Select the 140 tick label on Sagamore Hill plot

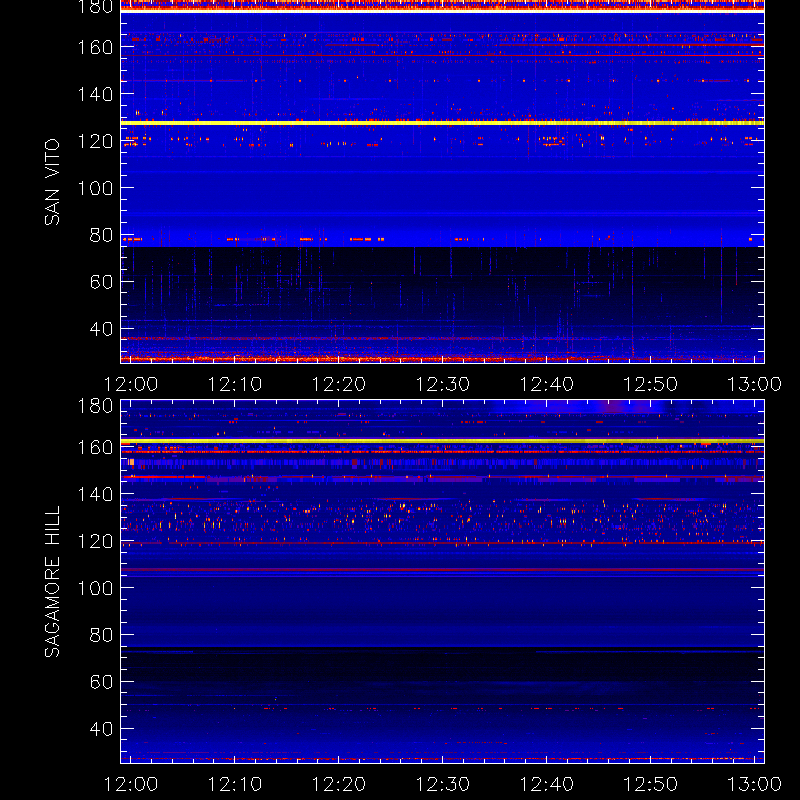(95, 494)
